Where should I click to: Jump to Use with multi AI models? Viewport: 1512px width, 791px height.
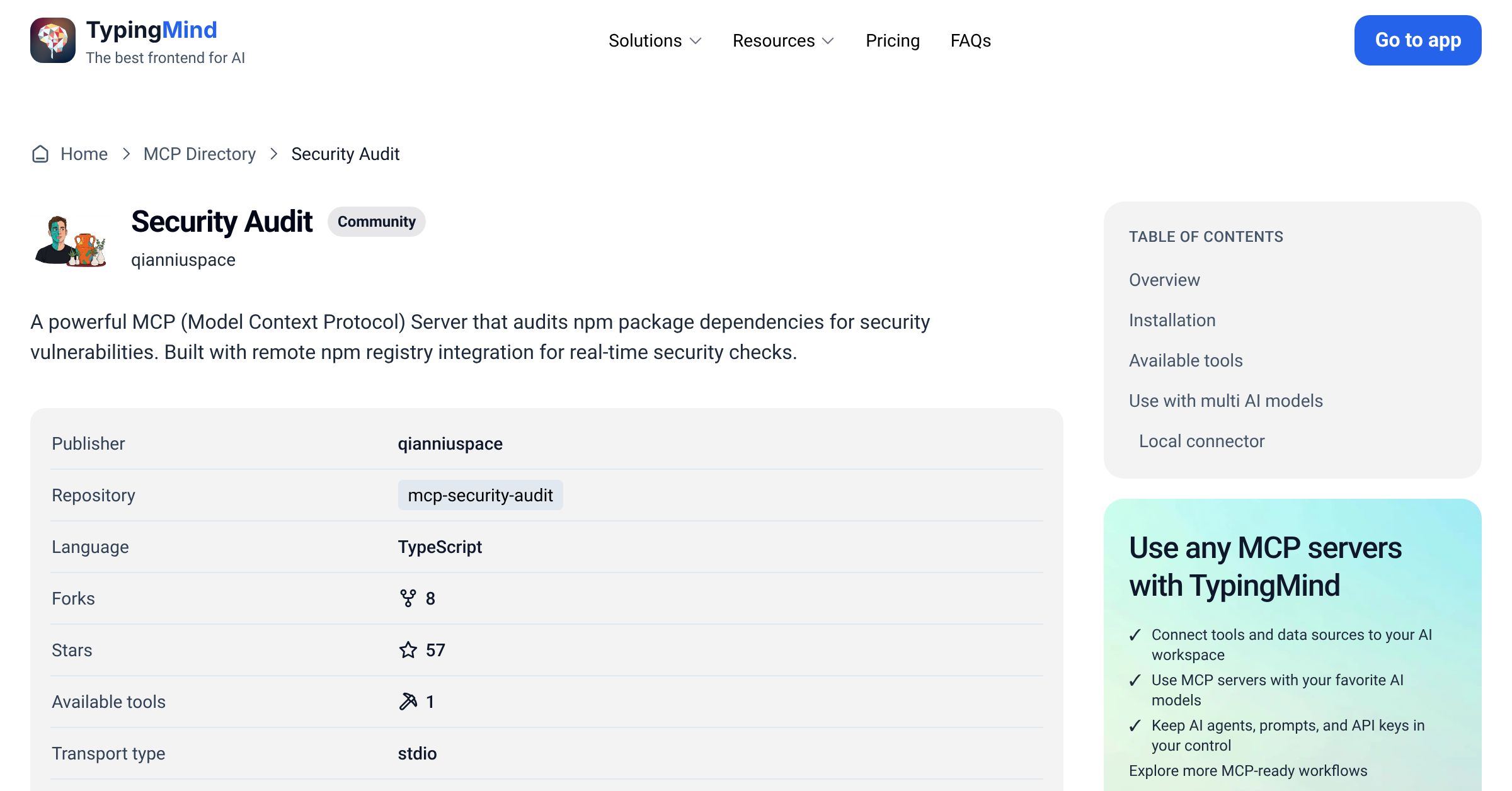pos(1225,401)
